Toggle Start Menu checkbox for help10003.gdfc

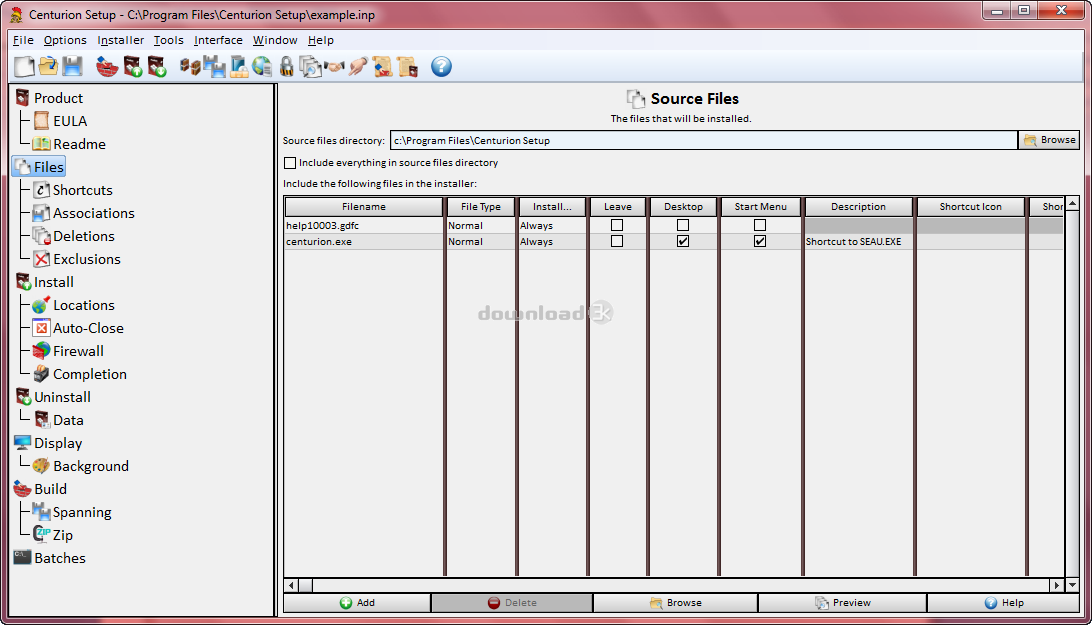click(760, 225)
